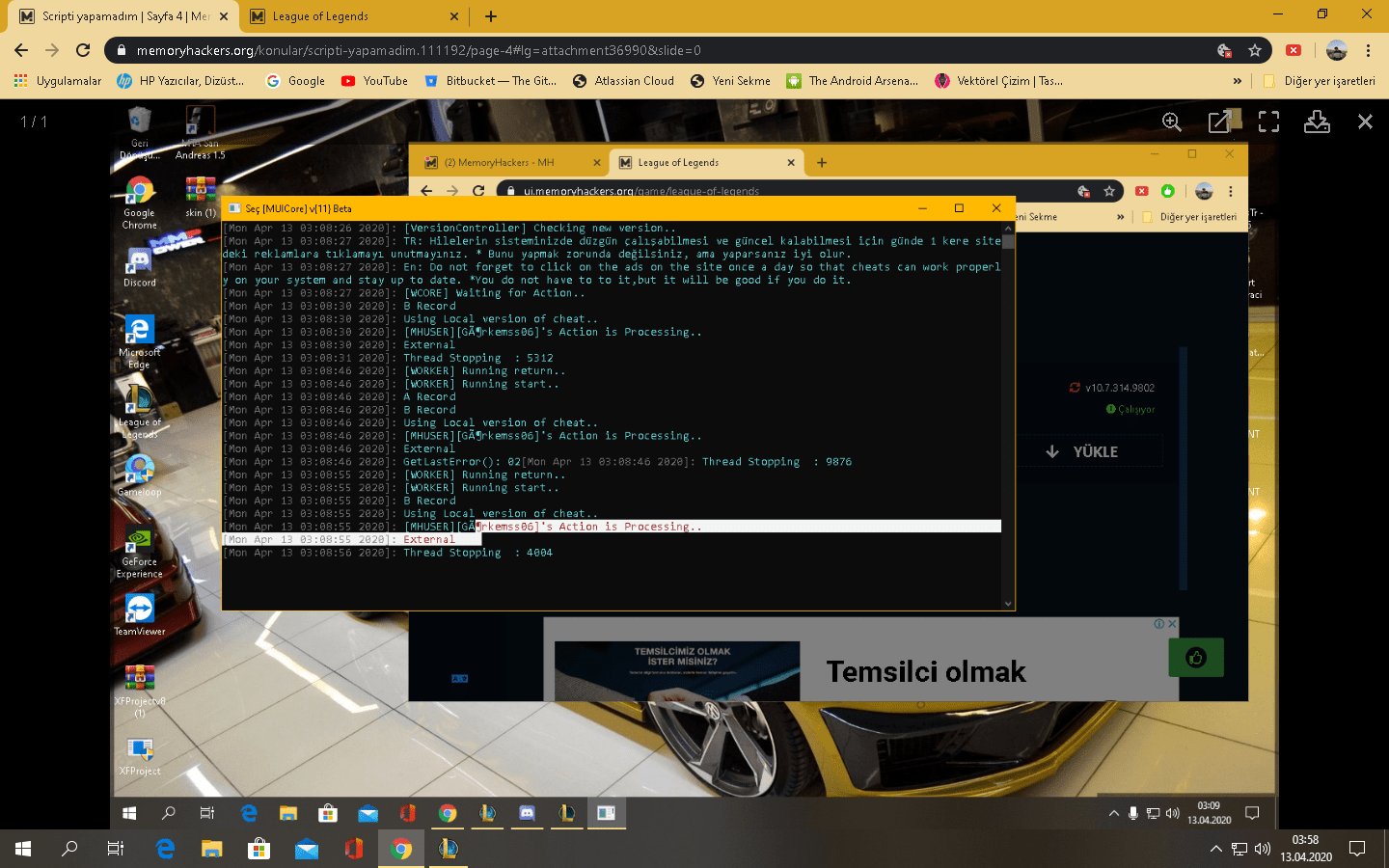This screenshot has height=868, width=1389.
Task: Close the "League of Legends" browser tab
Action: pyautogui.click(x=454, y=16)
